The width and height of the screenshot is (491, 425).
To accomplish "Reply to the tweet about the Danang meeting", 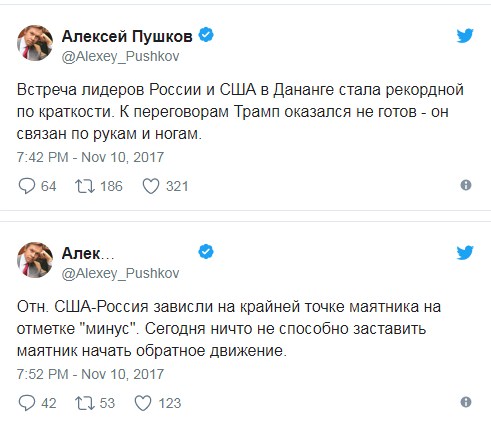I will [27, 186].
